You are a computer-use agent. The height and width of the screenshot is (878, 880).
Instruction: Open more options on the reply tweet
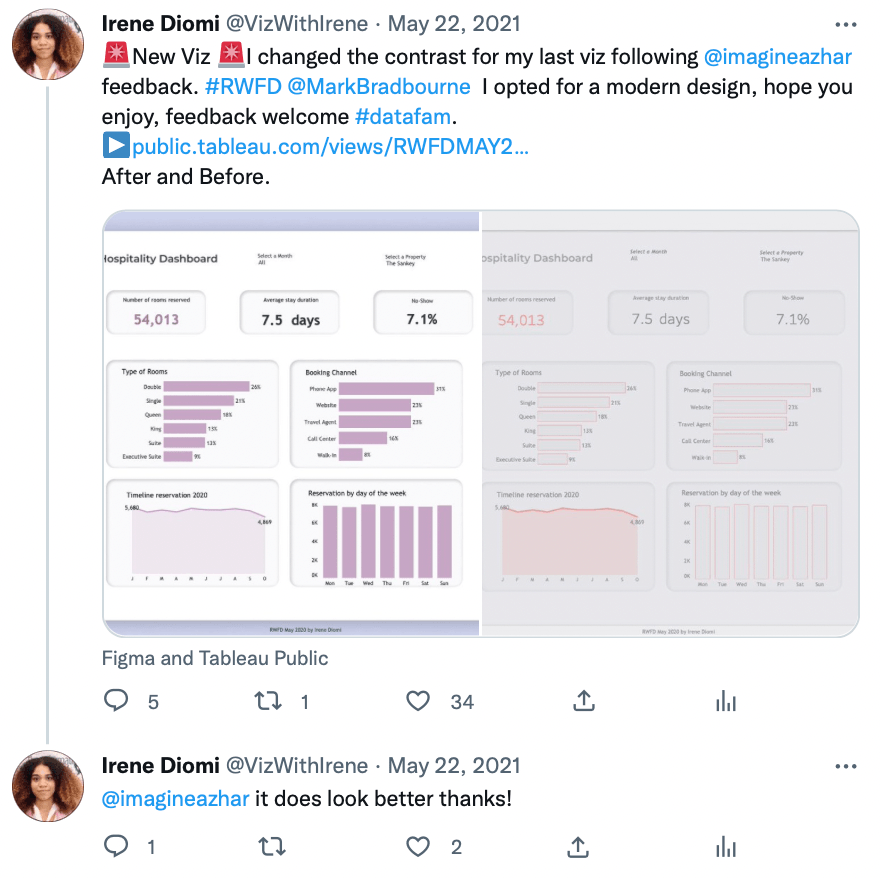pyautogui.click(x=845, y=767)
